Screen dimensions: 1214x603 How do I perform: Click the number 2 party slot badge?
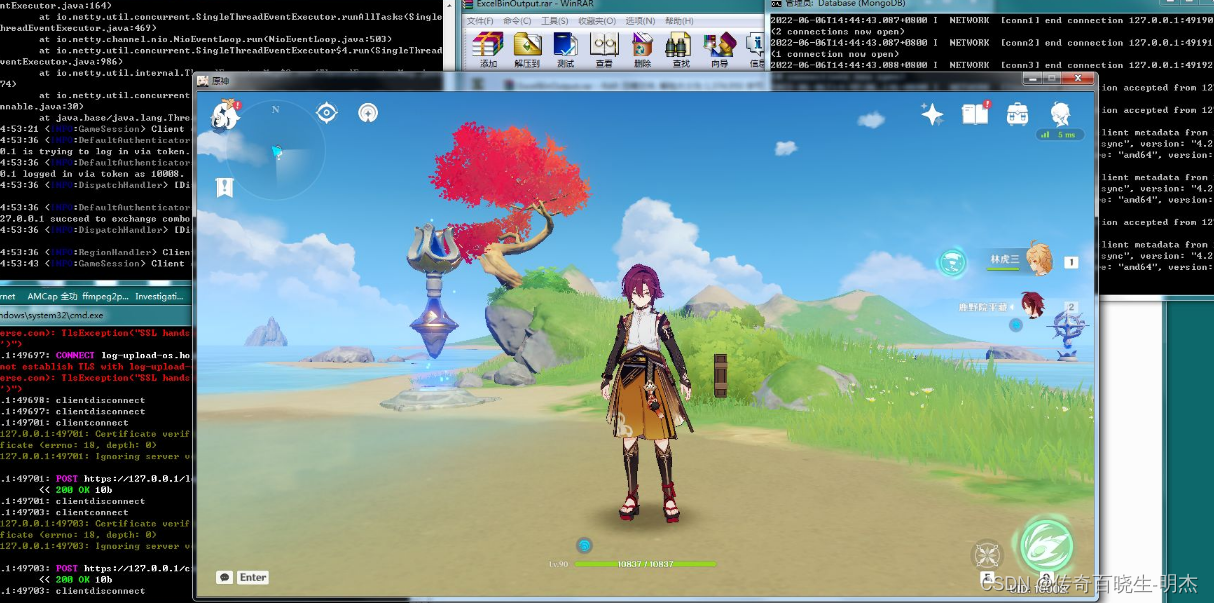tap(1071, 307)
